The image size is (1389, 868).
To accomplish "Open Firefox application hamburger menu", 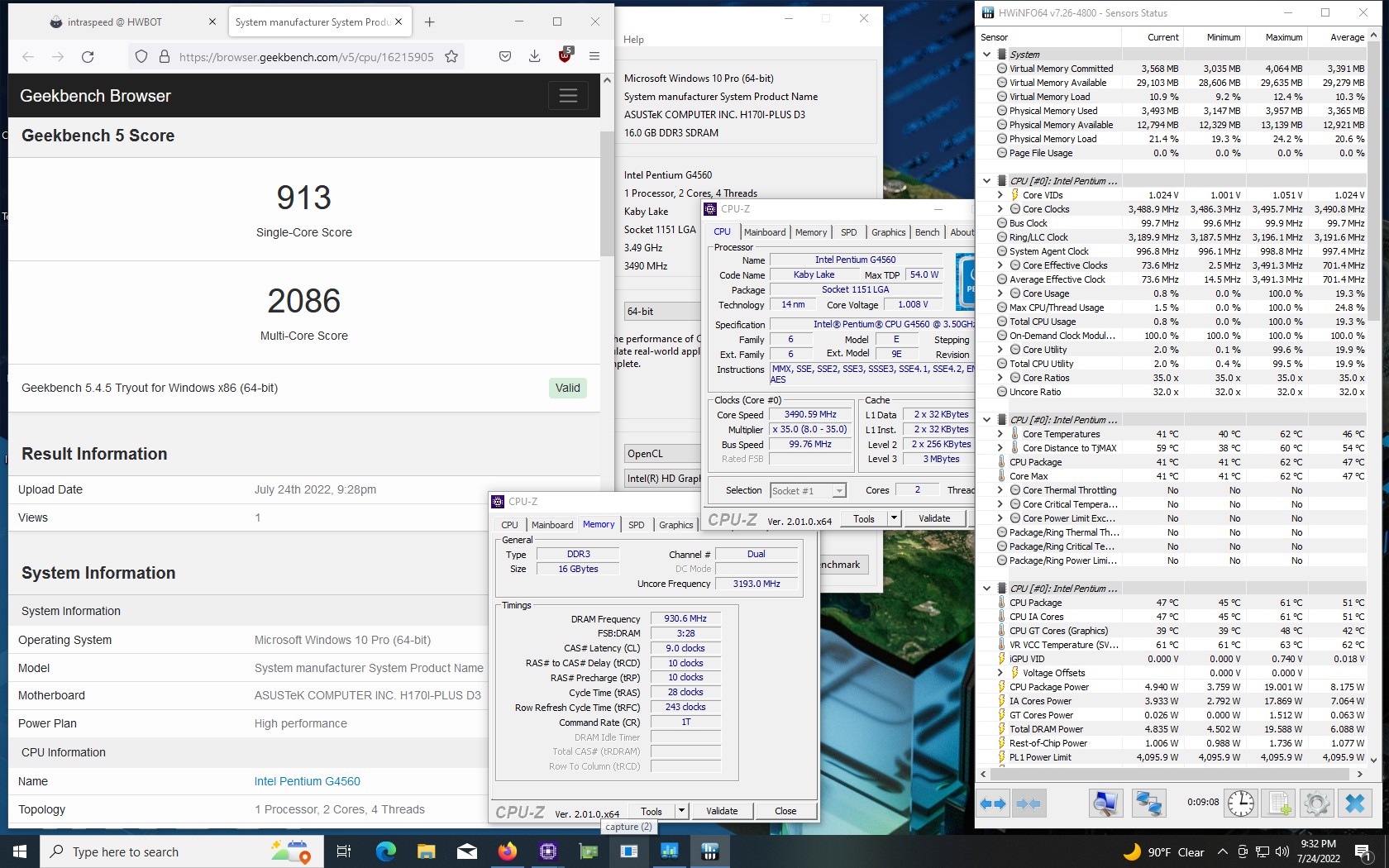I will point(594,56).
